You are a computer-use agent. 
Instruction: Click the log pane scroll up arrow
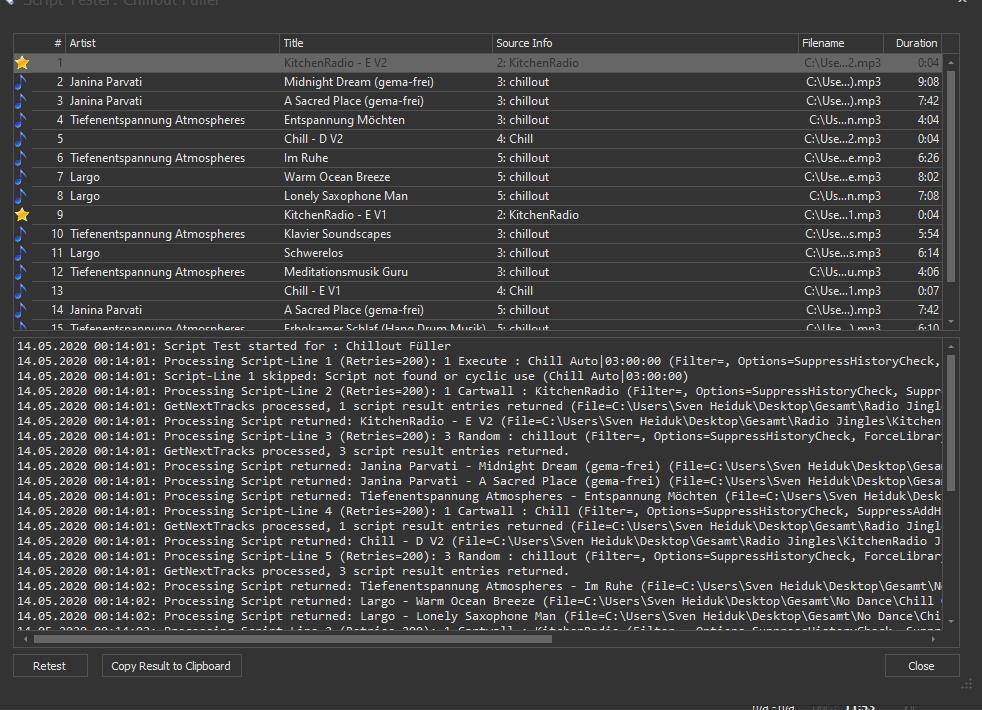pyautogui.click(x=951, y=346)
